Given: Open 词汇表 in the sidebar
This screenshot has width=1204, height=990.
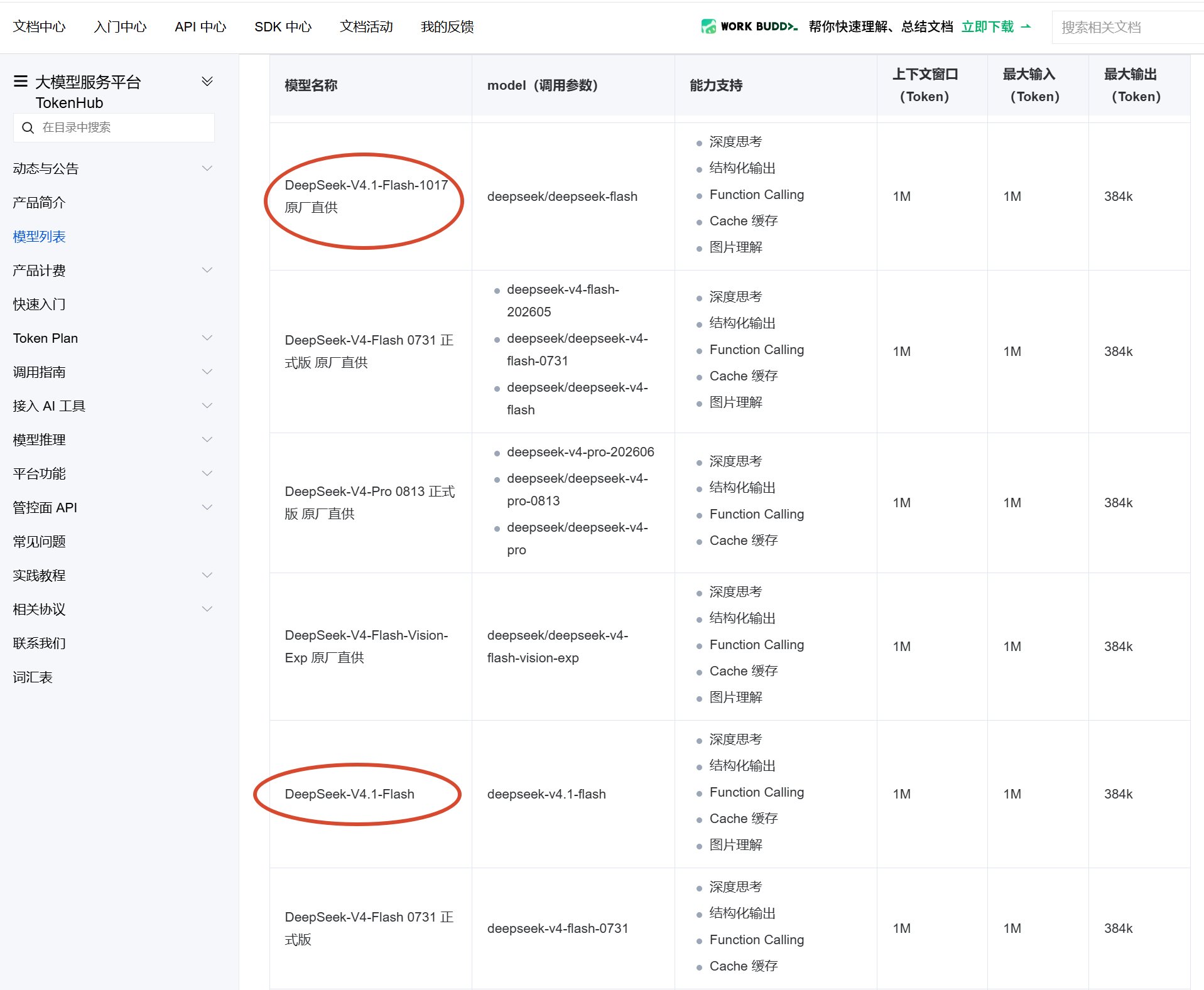Looking at the screenshot, I should 33,677.
